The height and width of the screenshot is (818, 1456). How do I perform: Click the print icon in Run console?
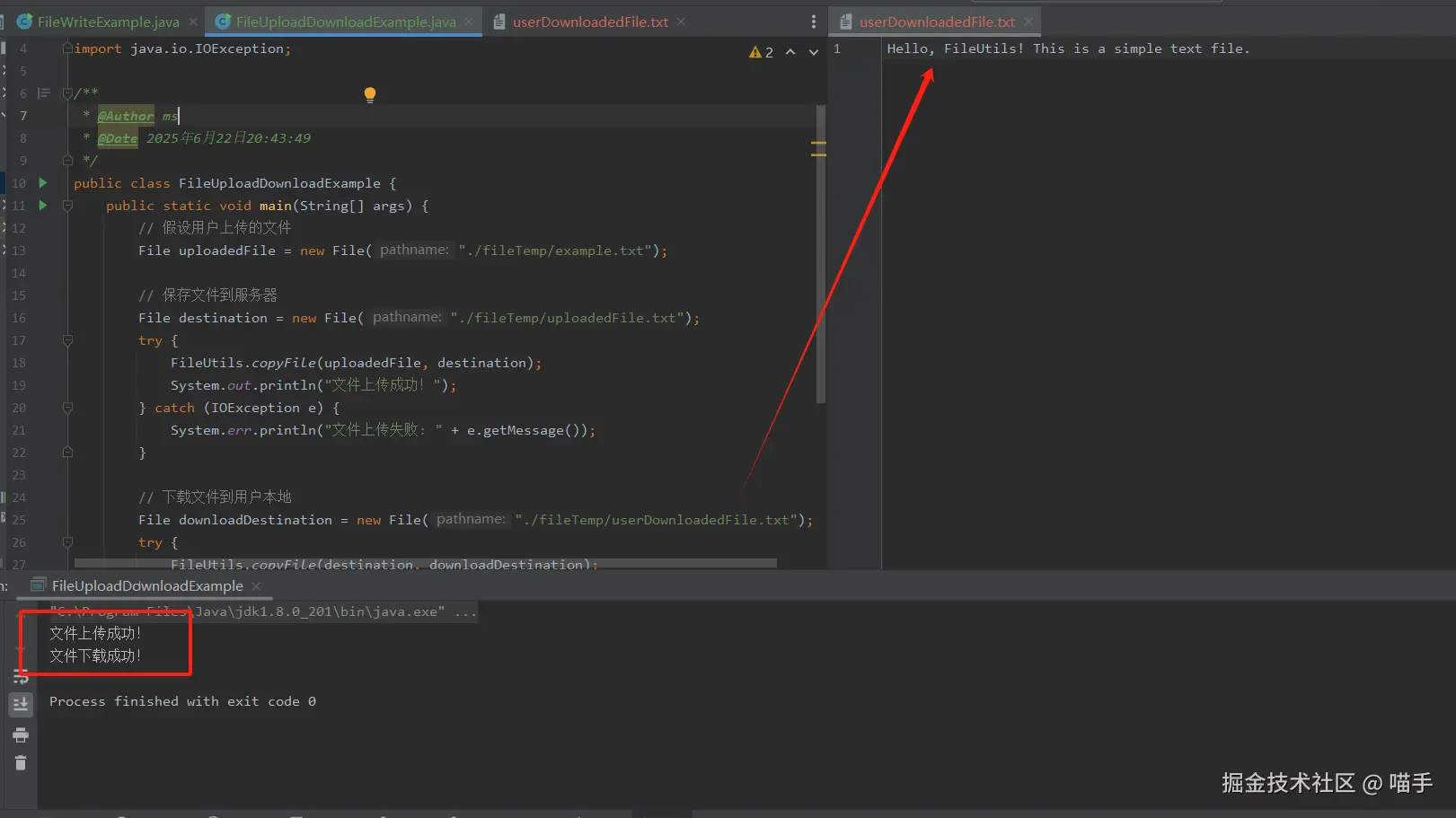[21, 735]
